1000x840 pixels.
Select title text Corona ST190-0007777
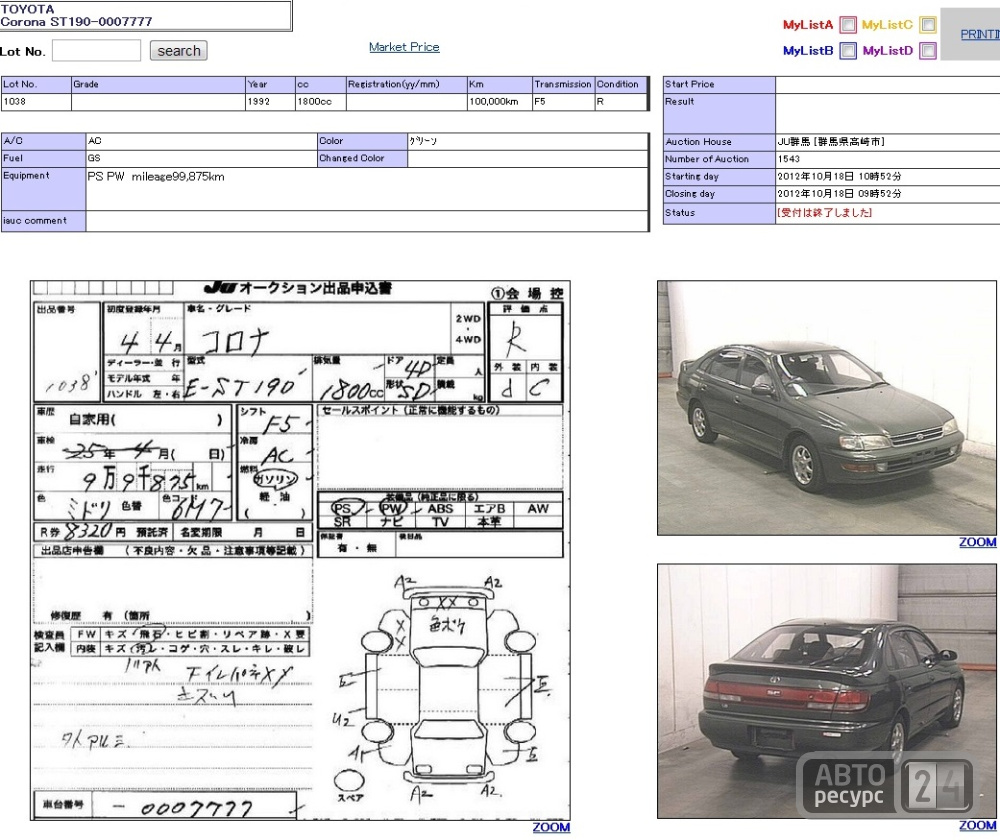(76, 22)
